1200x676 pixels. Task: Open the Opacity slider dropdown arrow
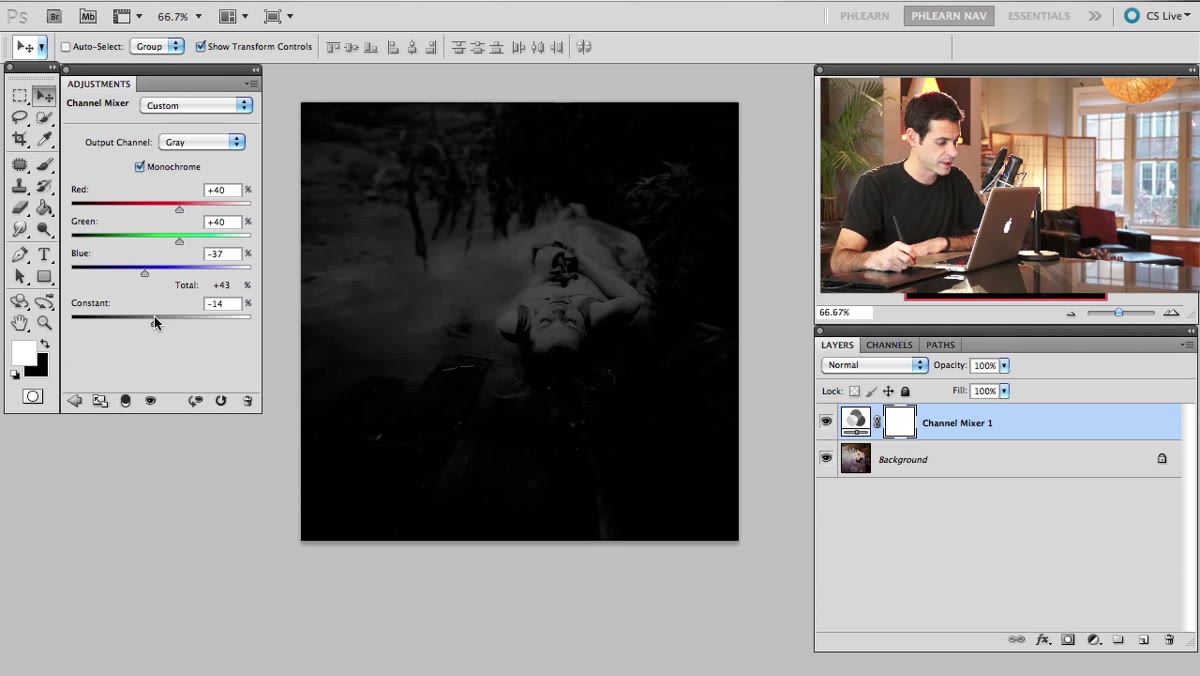point(1004,365)
